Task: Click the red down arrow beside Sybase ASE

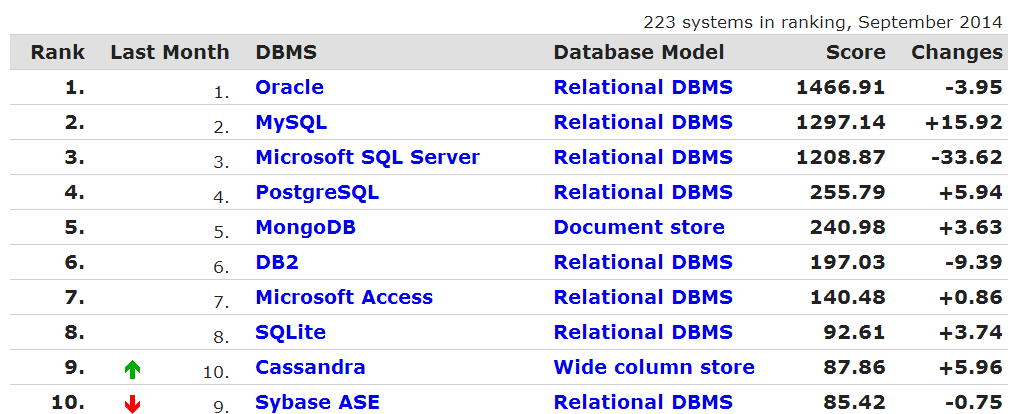Action: coord(132,404)
